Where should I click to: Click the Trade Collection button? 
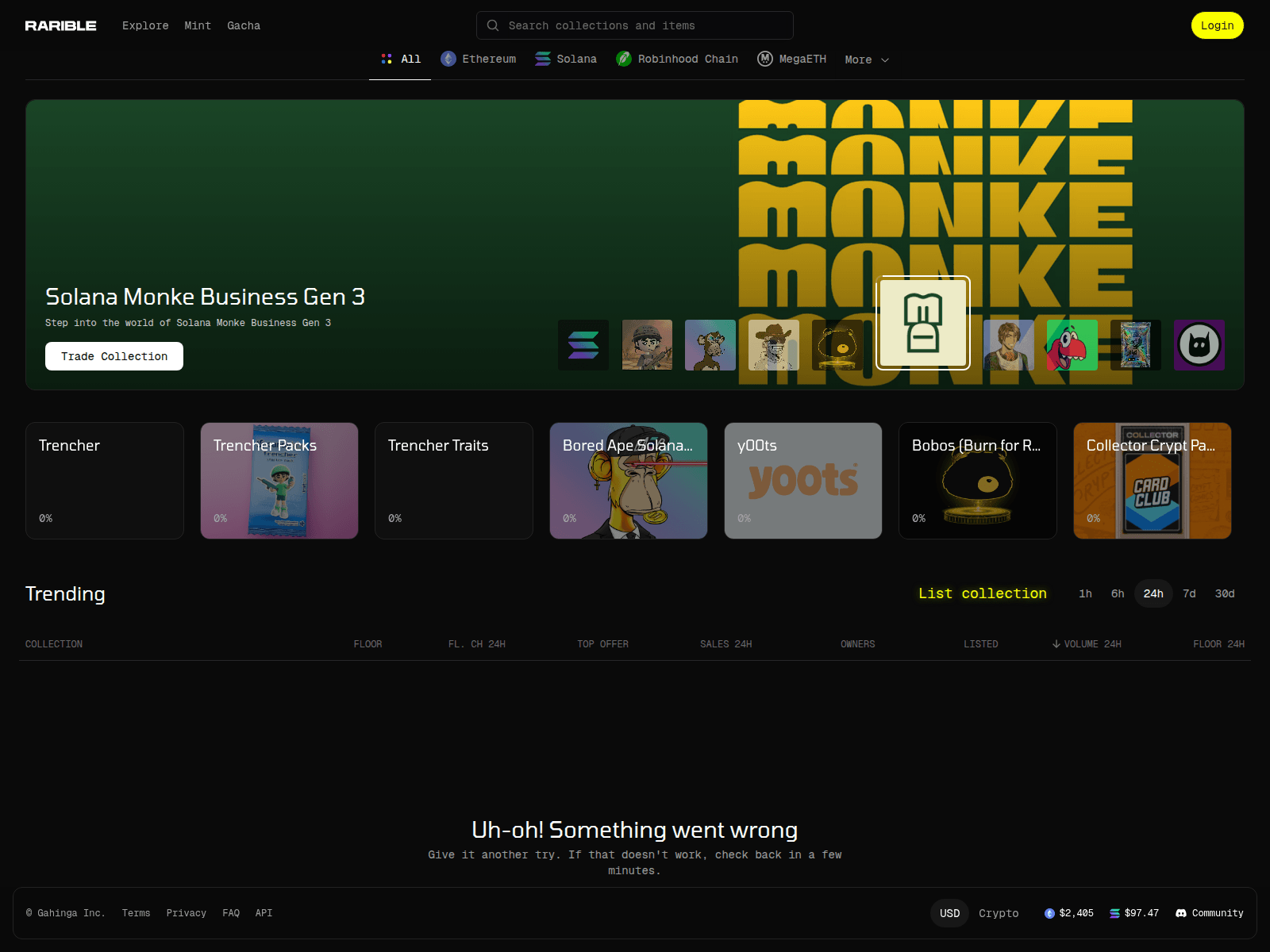point(114,356)
